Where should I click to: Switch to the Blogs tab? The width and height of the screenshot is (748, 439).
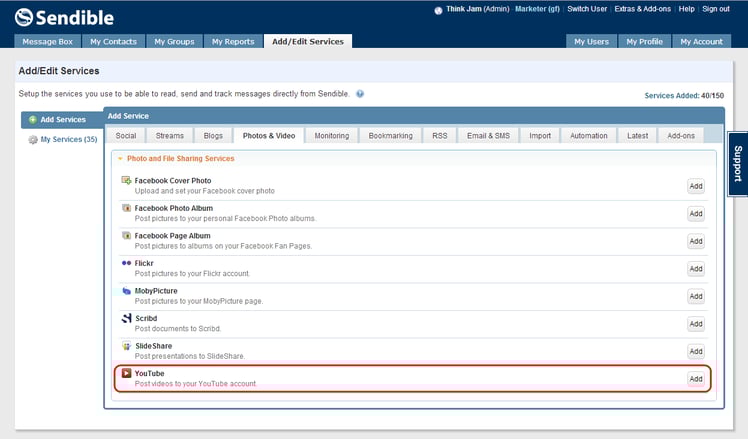click(x=213, y=136)
